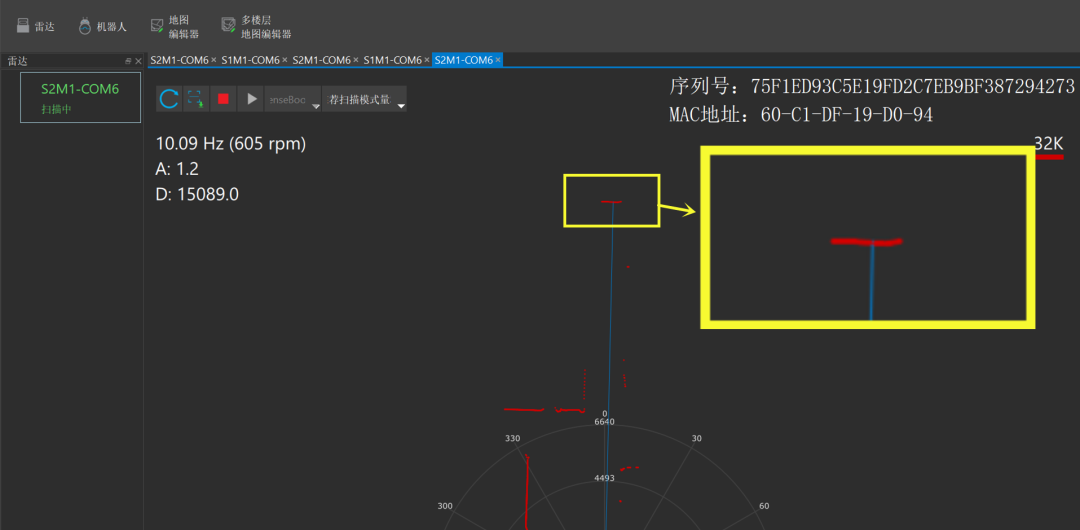The image size is (1080, 530).
Task: Click the save scan data icon
Action: [x=196, y=99]
